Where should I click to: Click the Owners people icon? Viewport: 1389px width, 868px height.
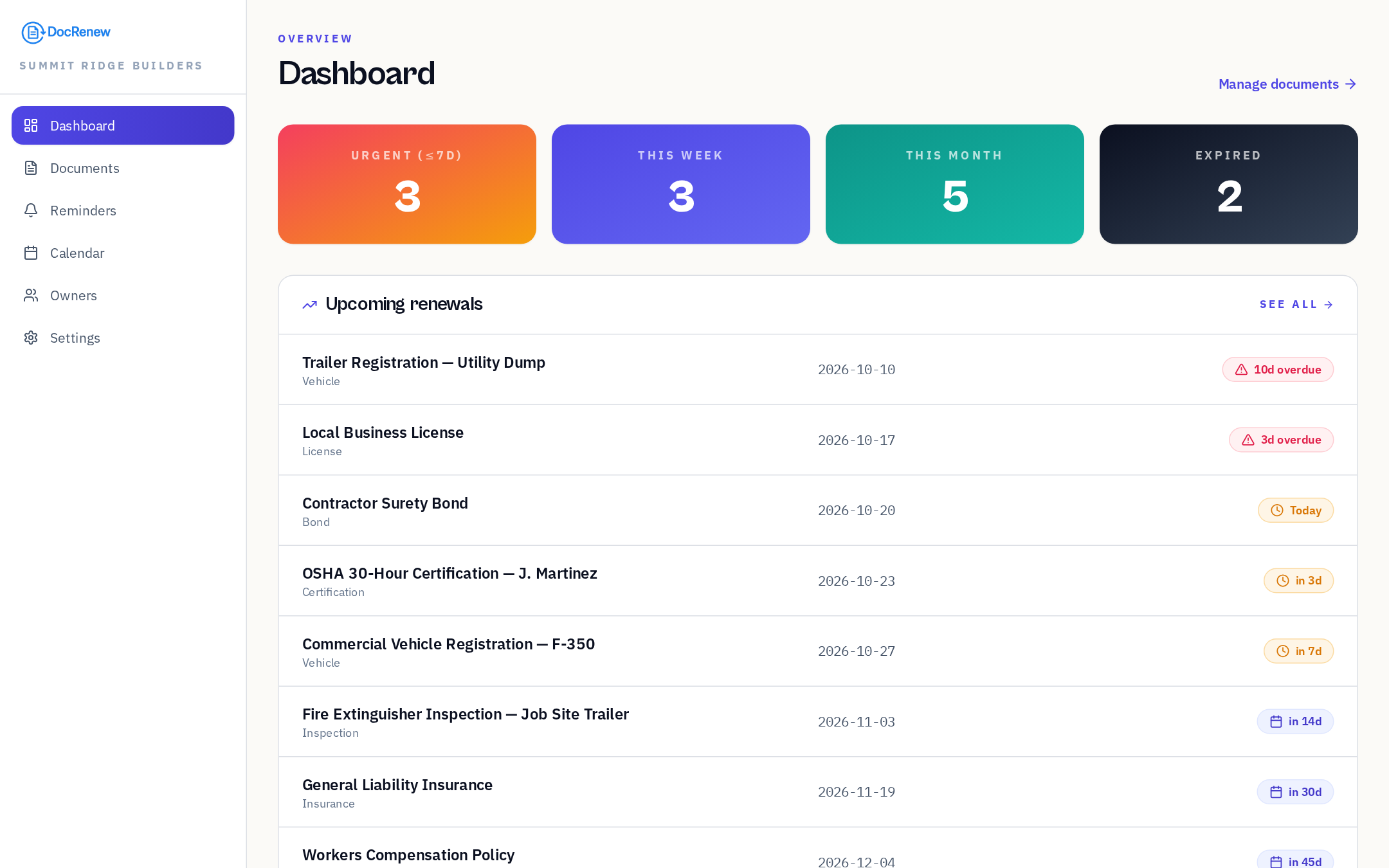(x=31, y=295)
